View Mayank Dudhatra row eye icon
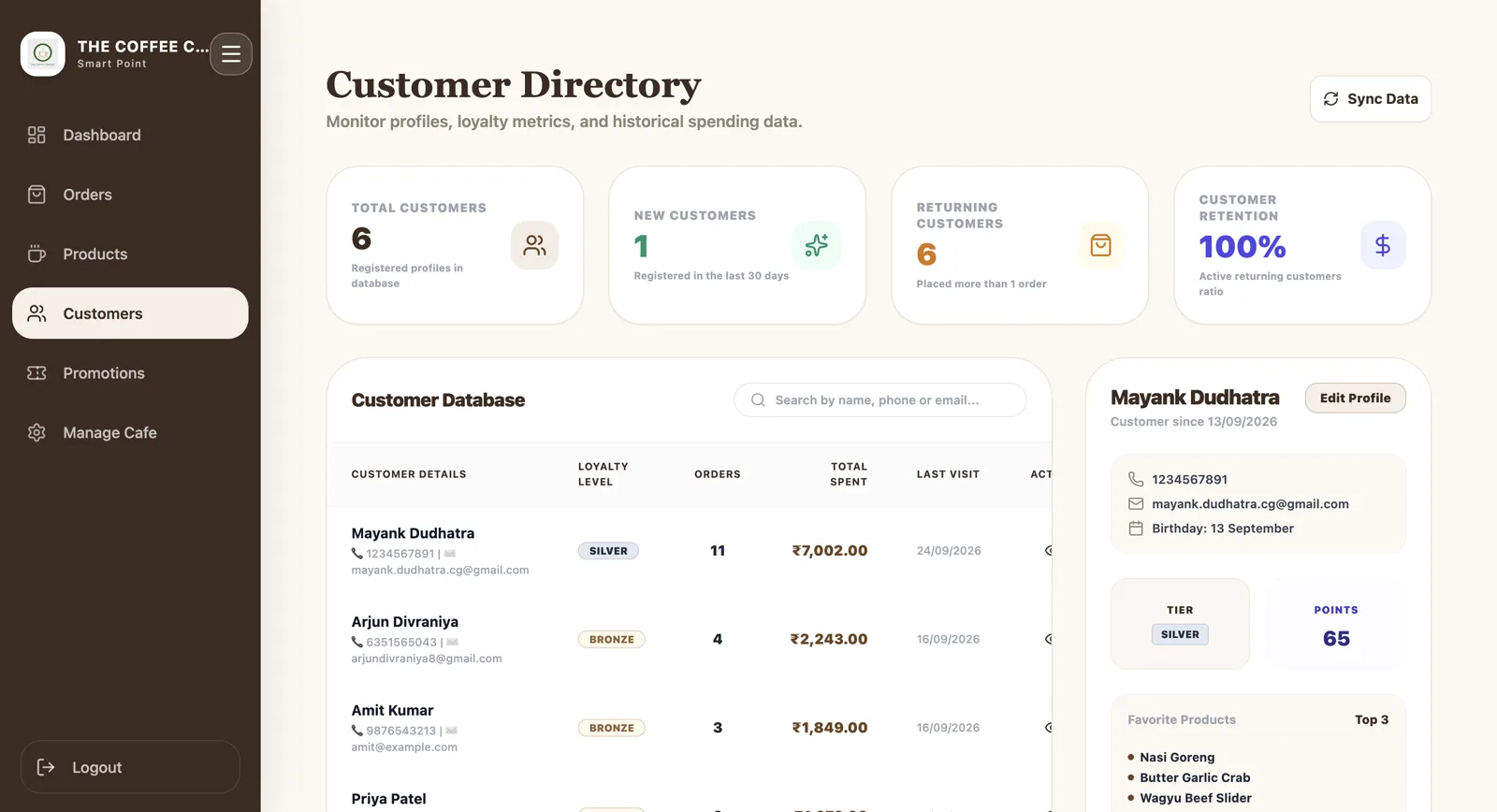This screenshot has width=1497, height=812. [x=1049, y=551]
